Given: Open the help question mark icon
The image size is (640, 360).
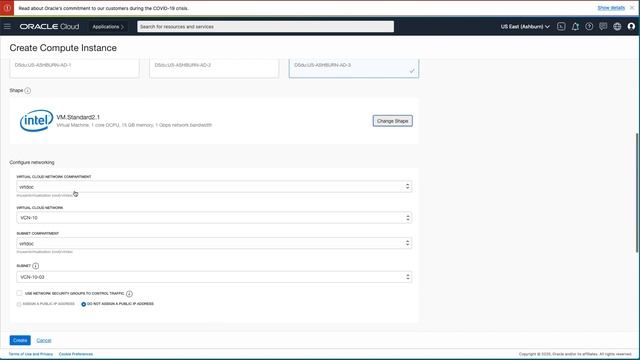Looking at the screenshot, I should coord(589,27).
